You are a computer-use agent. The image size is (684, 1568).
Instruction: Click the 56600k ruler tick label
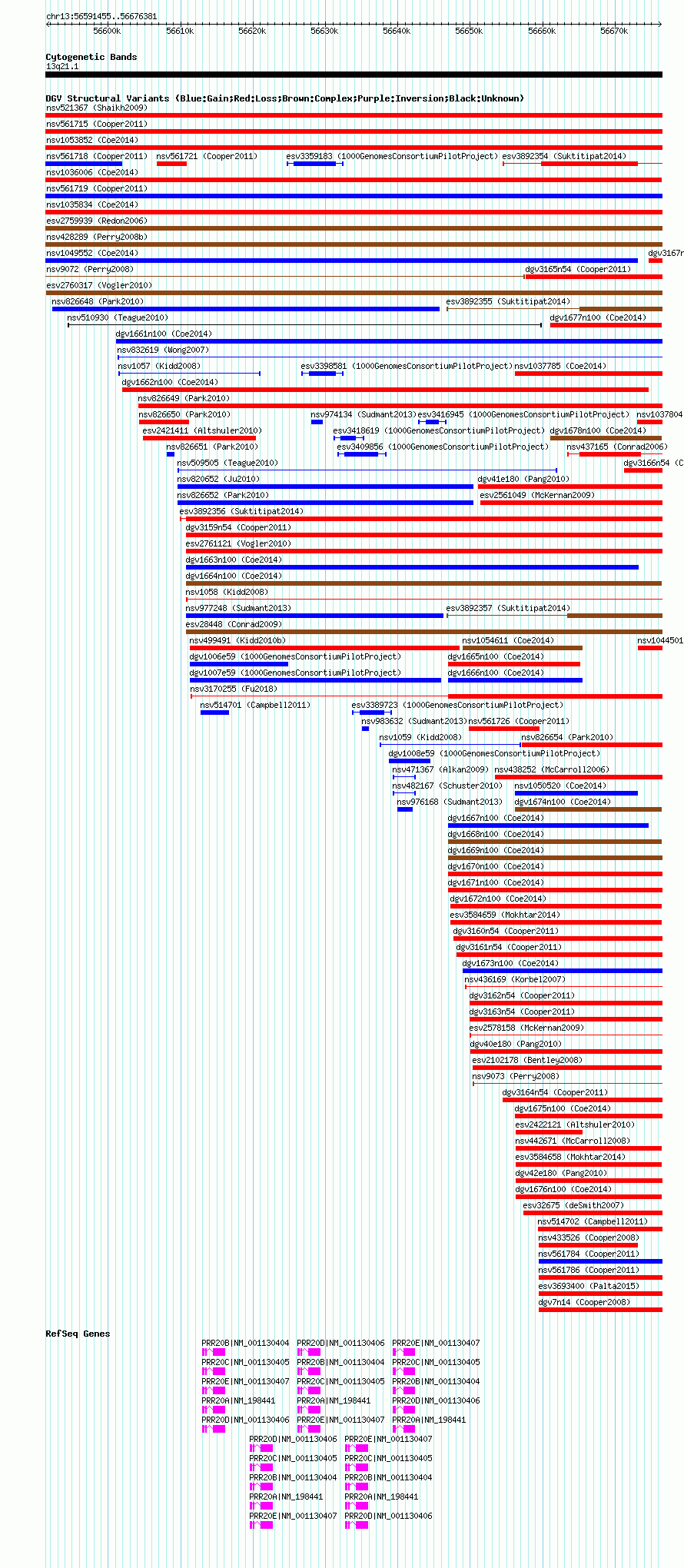click(107, 31)
